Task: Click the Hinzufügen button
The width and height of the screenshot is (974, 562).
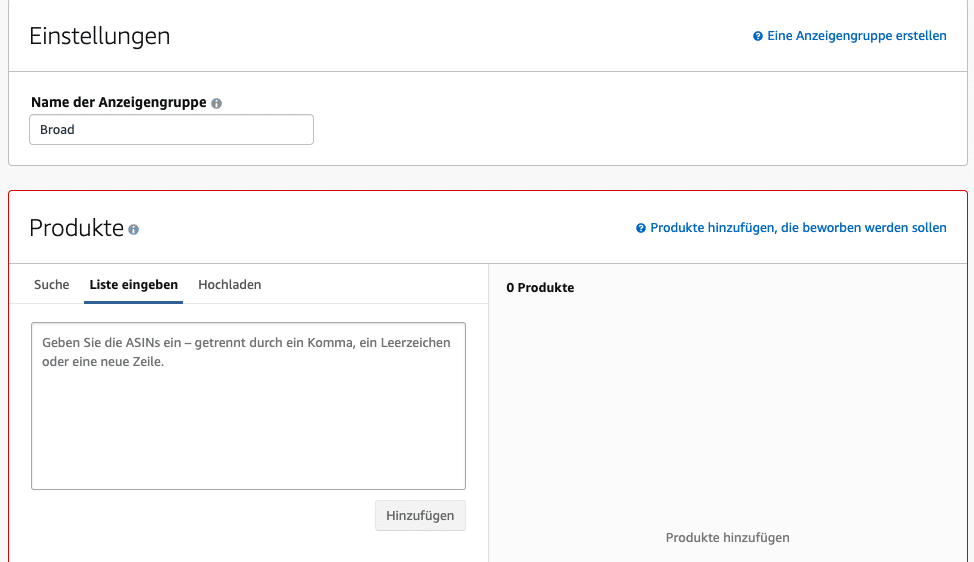Action: click(420, 515)
